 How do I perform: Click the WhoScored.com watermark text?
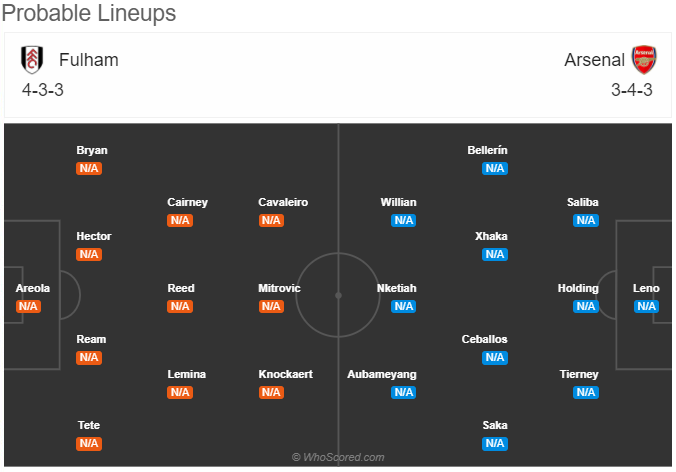coord(338,457)
